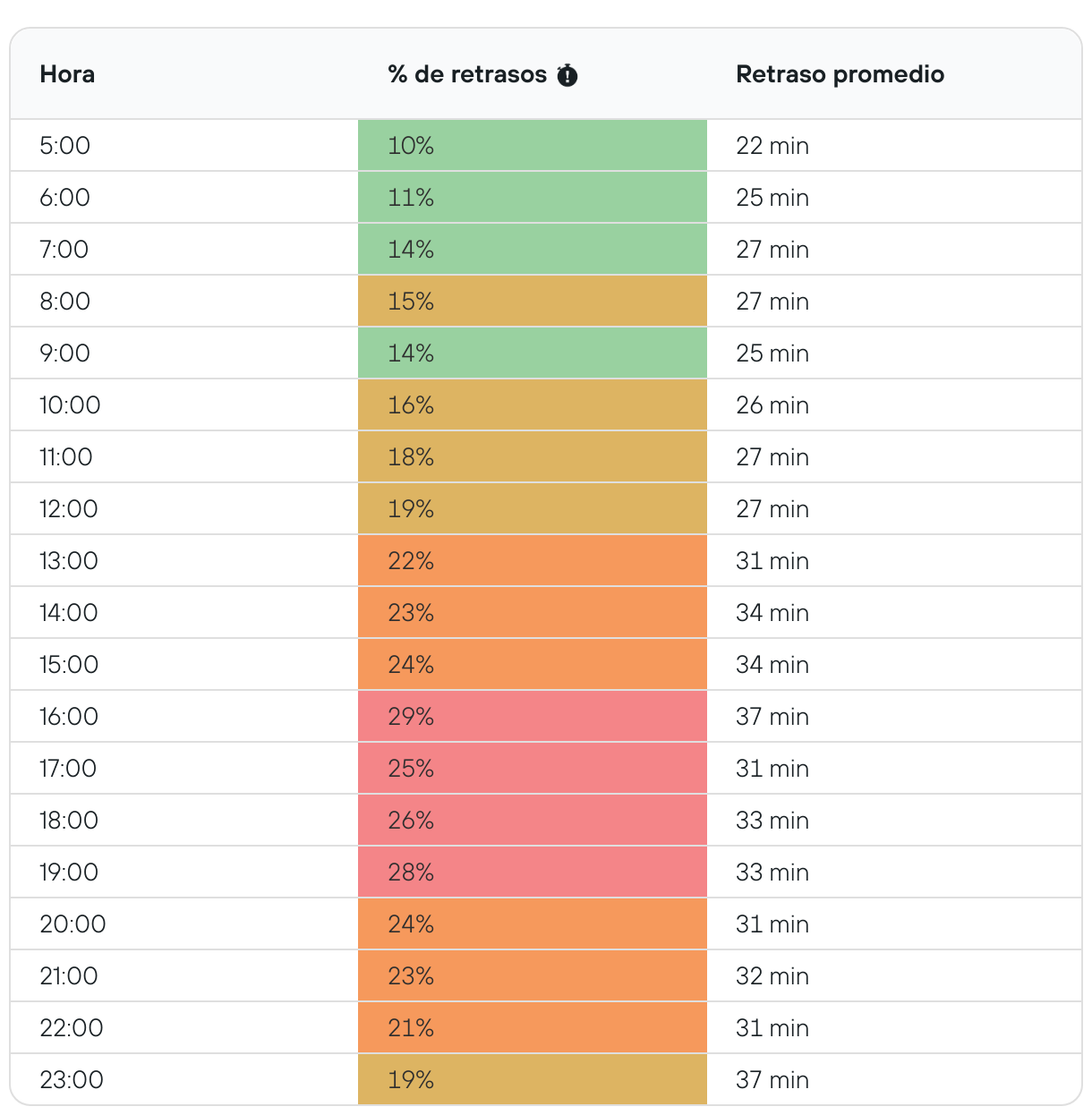This screenshot has height=1115, width=1092.
Task: Click the stopwatch icon beside % de retrasos
Action: point(567,75)
